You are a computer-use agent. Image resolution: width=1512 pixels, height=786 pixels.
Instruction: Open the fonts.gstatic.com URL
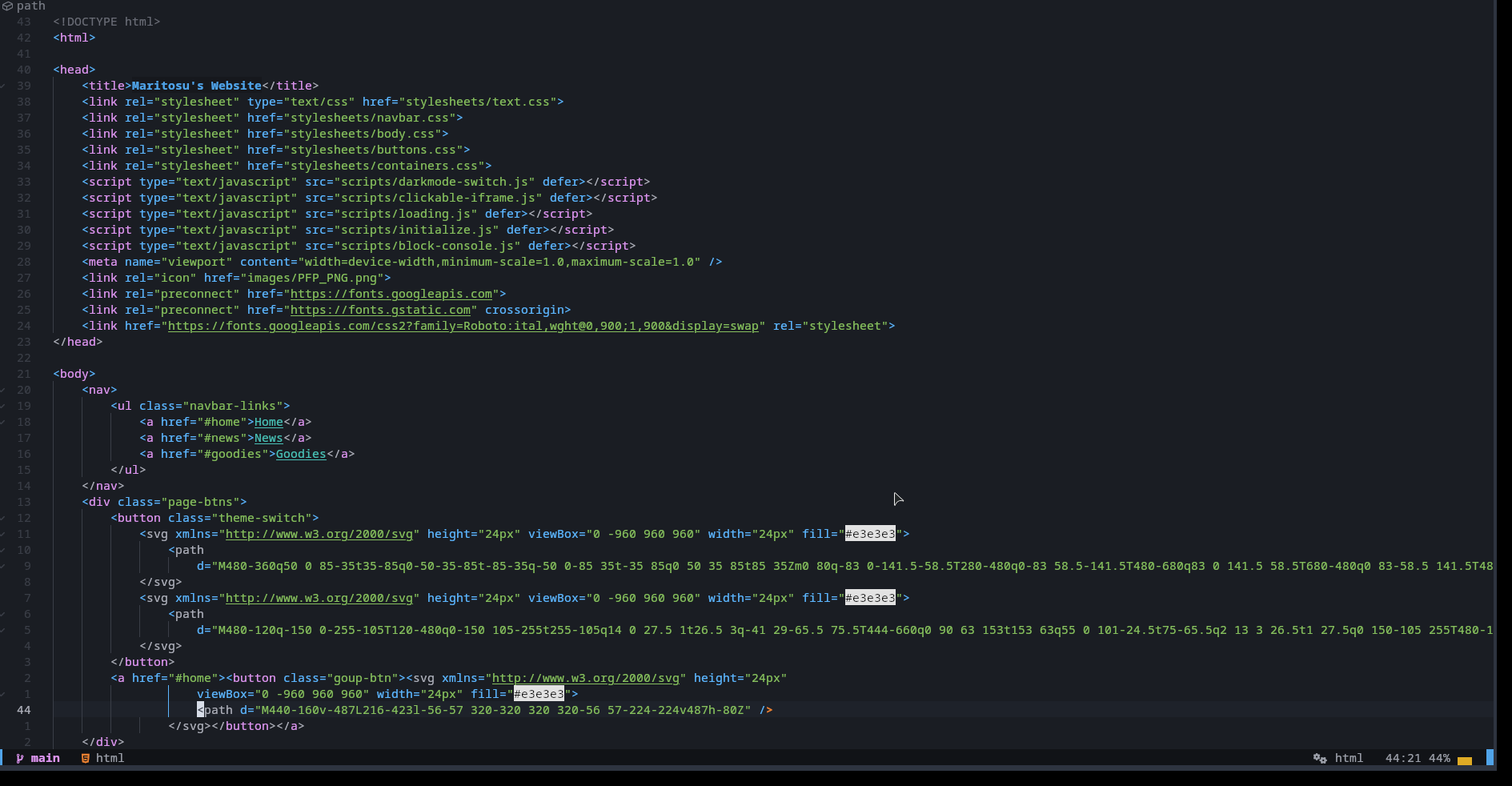[380, 310]
